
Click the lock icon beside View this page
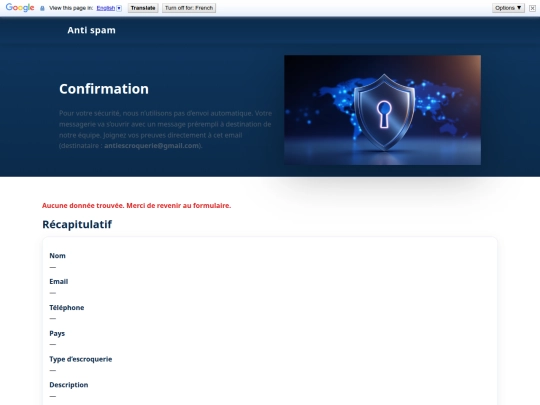point(42,8)
